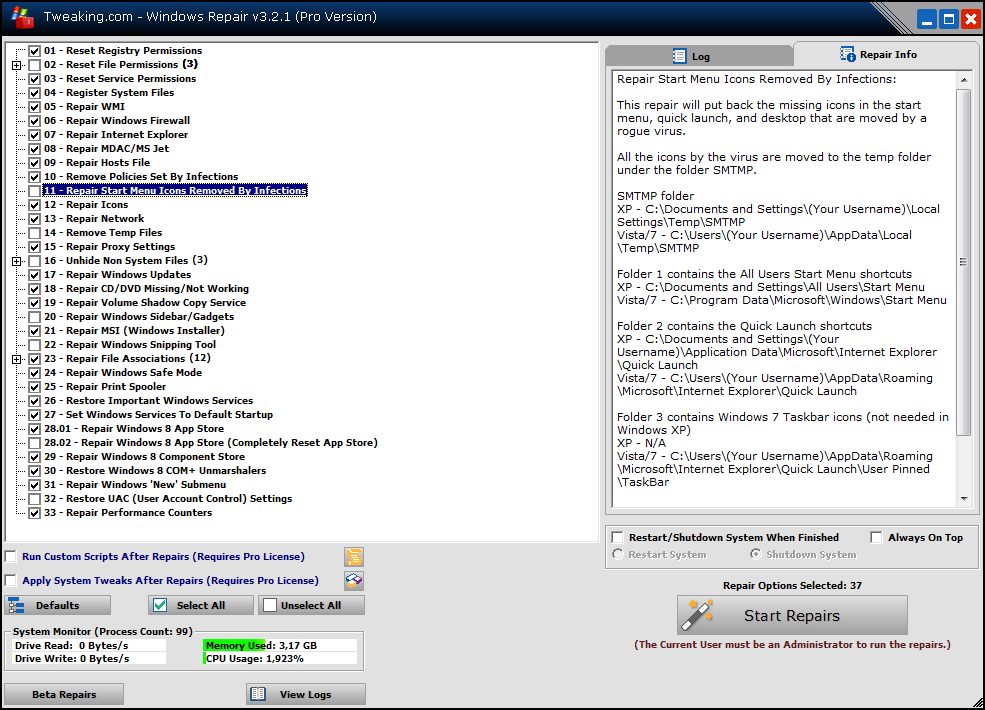Click the Memory Used progress bar
The image size is (985, 710).
280,645
